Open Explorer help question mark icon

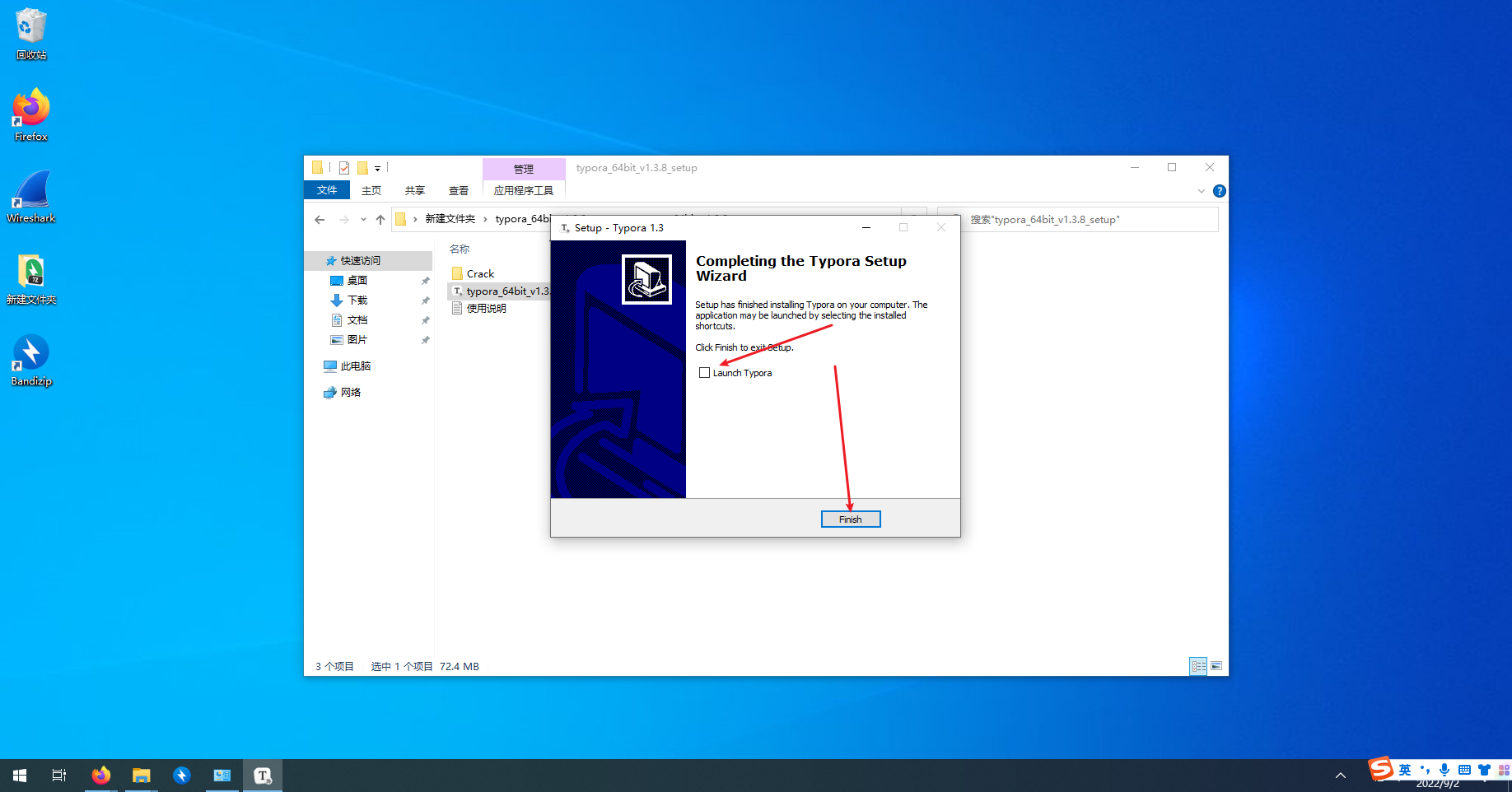point(1220,191)
